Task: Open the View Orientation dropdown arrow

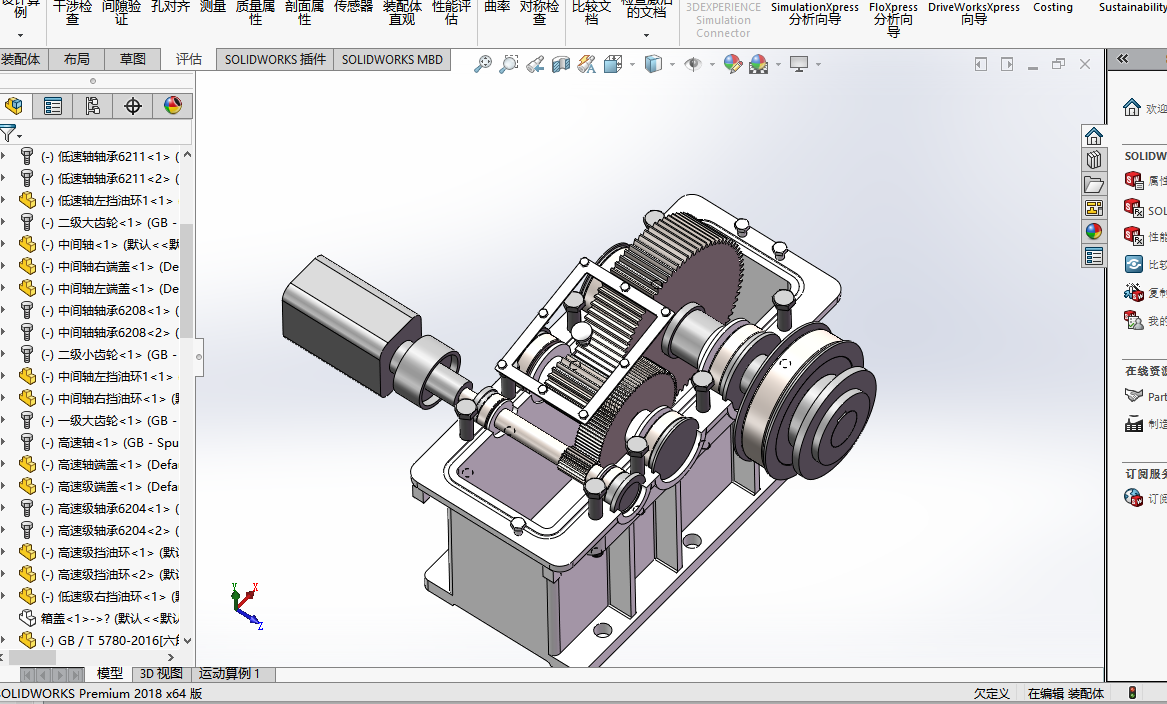Action: tap(633, 65)
